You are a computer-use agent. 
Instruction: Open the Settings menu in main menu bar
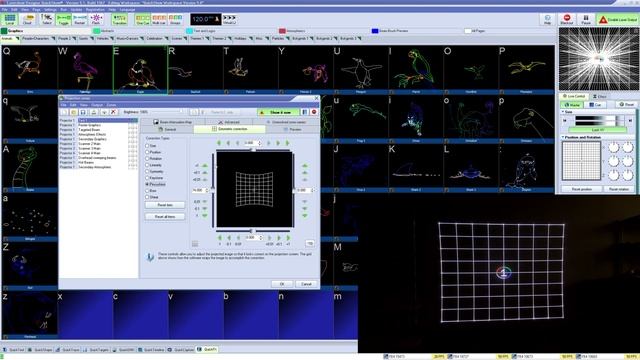point(50,9)
